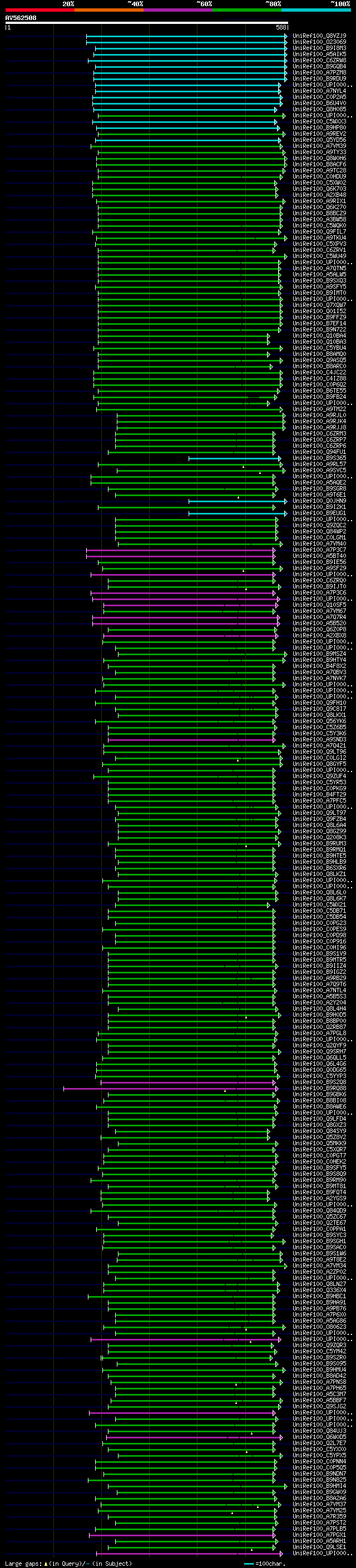Screen dimensions: 356x1568
Task: Select the query name AV562508
Action: point(21,18)
